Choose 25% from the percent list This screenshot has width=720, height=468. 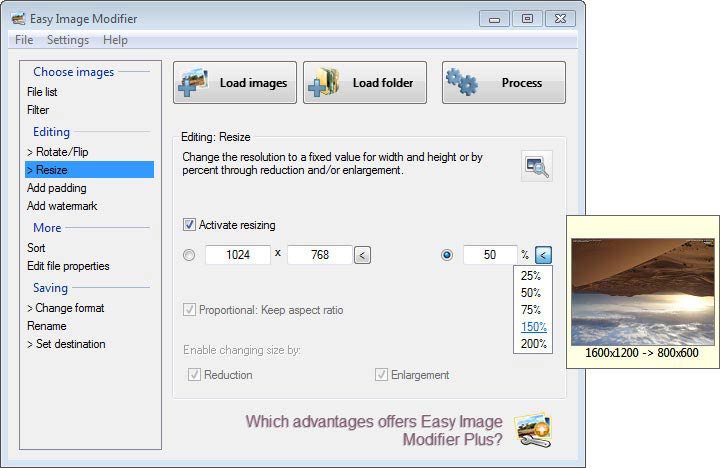pyautogui.click(x=531, y=276)
